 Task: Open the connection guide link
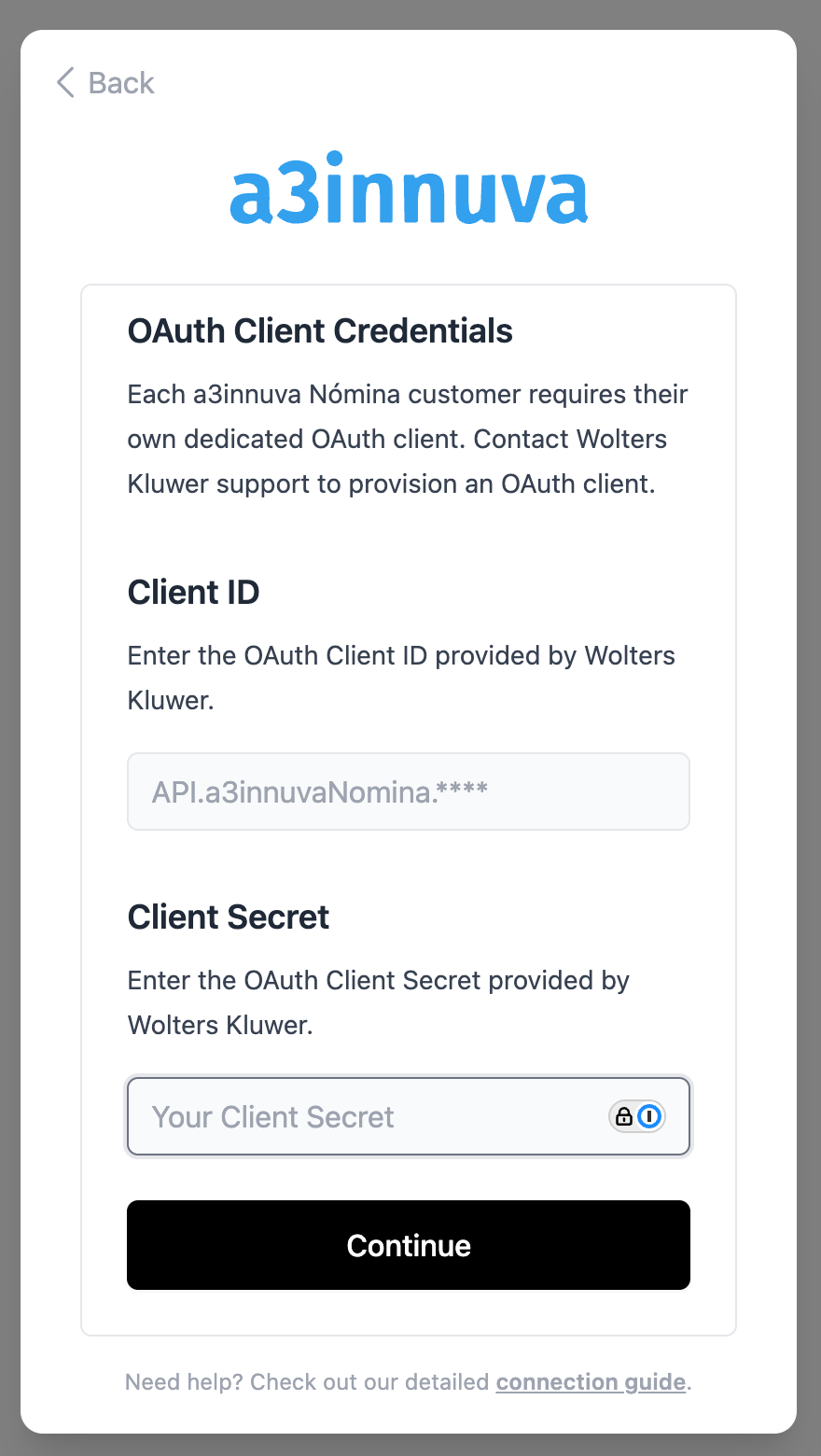pos(591,1381)
